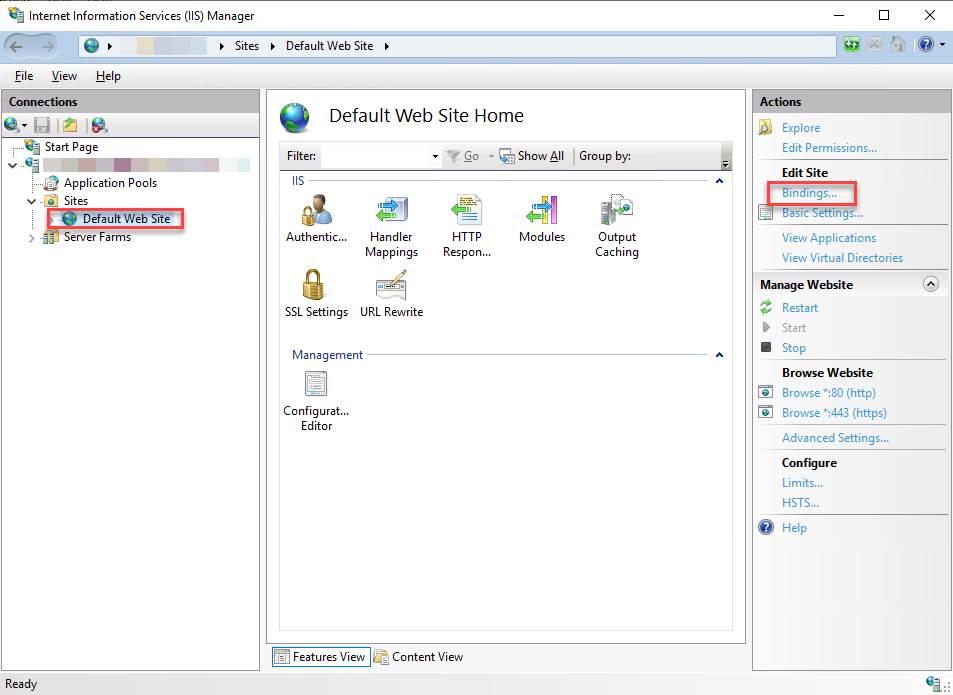
Task: Collapse the IIS feature group
Action: (x=720, y=181)
